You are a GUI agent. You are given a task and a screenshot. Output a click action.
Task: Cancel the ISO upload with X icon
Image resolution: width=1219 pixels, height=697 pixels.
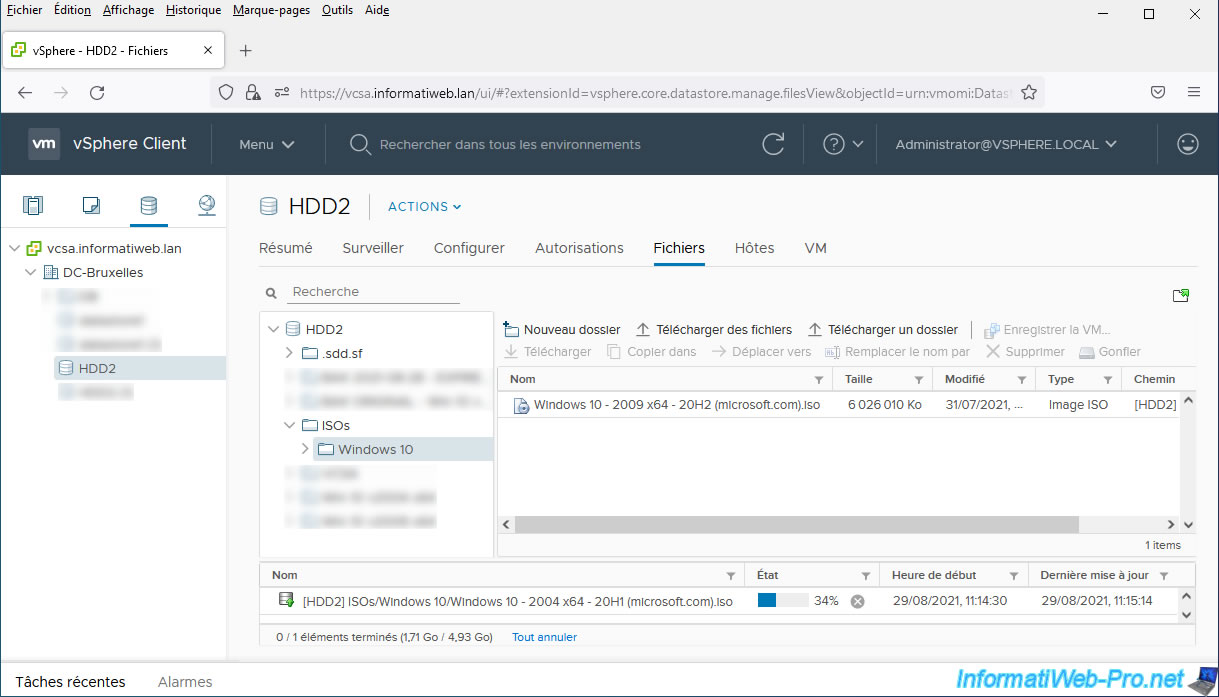857,601
